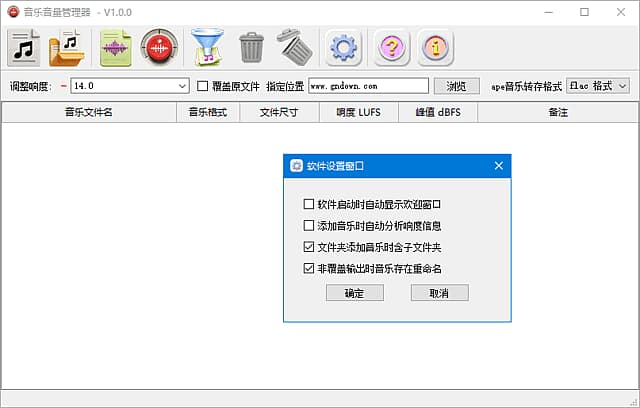This screenshot has height=408, width=640.
Task: Open the flac 格式 format dropdown
Action: point(598,86)
